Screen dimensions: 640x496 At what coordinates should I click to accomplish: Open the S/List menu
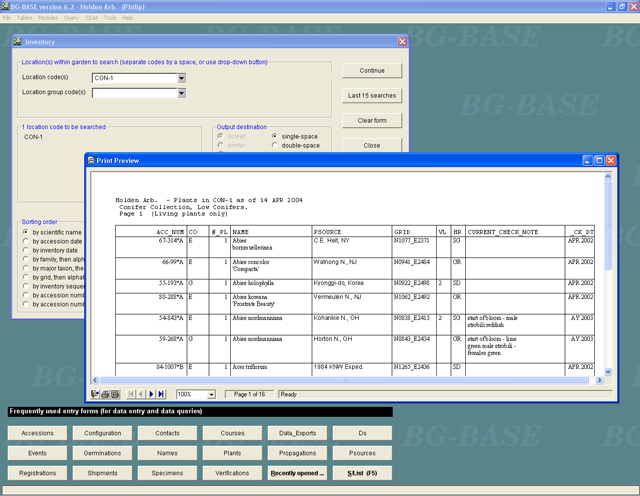click(91, 18)
